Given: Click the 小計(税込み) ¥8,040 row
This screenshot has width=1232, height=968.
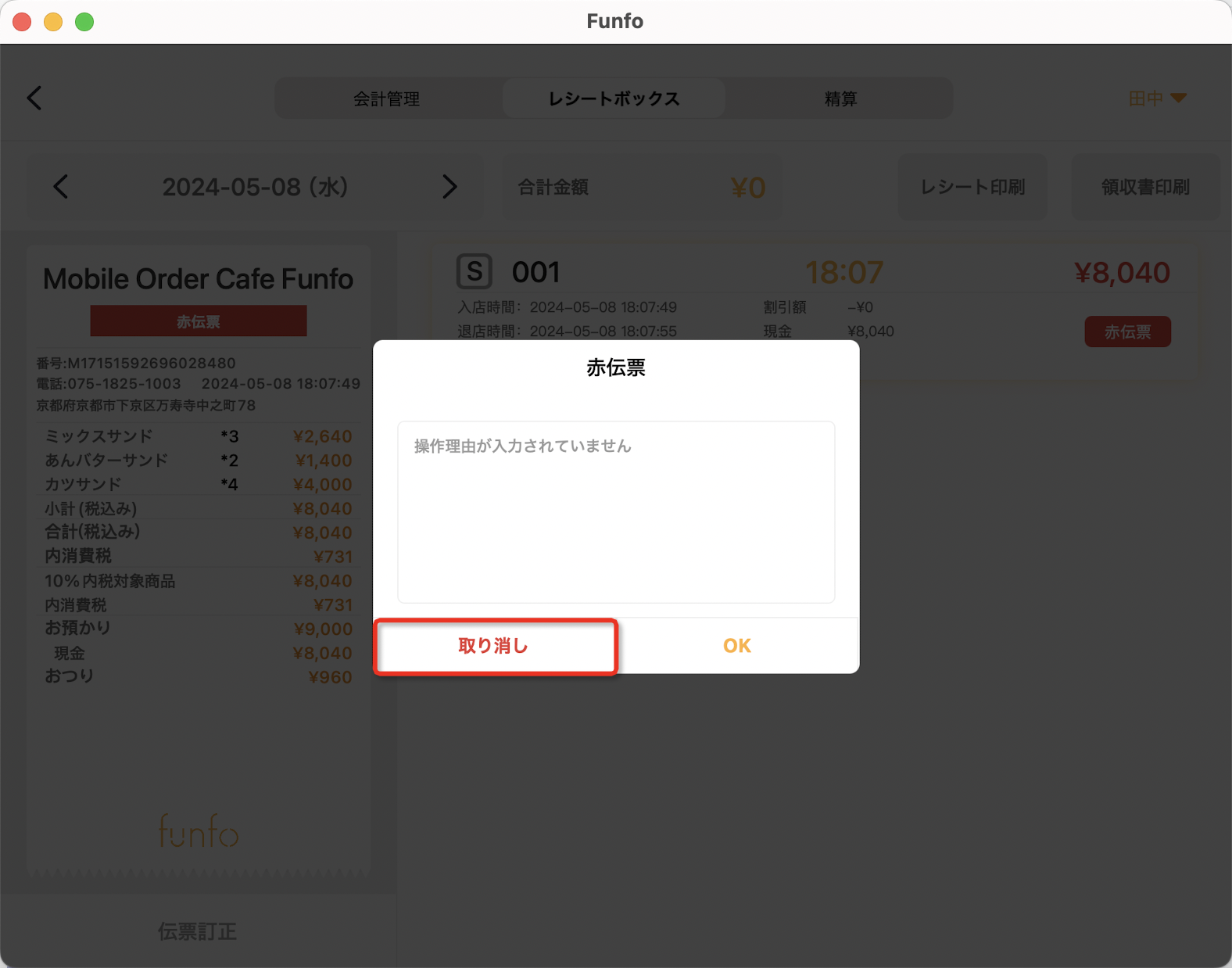Looking at the screenshot, I should [199, 509].
